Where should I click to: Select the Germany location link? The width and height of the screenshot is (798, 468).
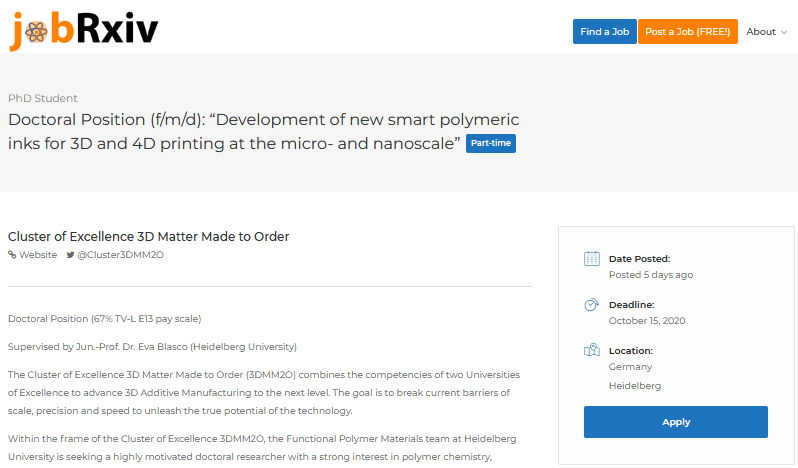click(630, 367)
